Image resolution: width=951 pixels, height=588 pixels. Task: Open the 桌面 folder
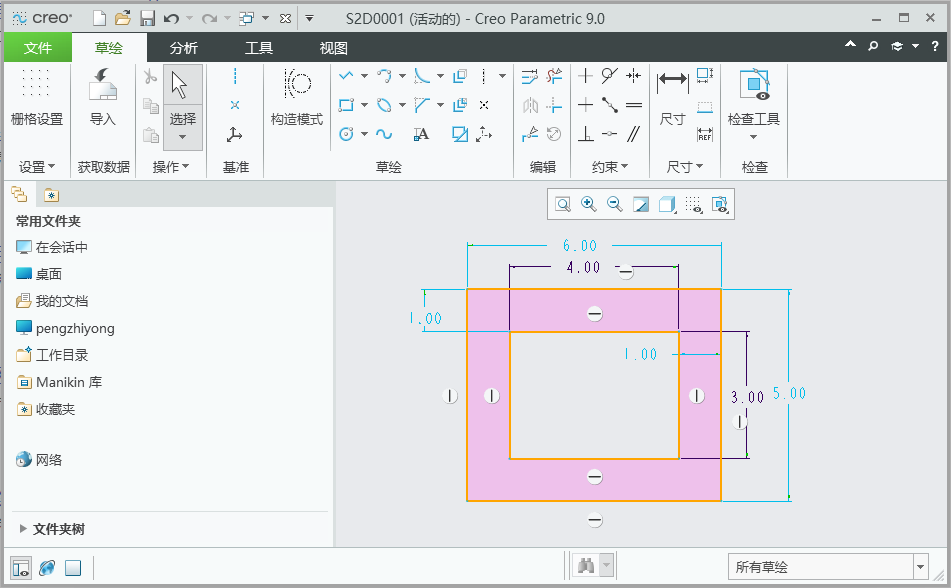click(39, 274)
